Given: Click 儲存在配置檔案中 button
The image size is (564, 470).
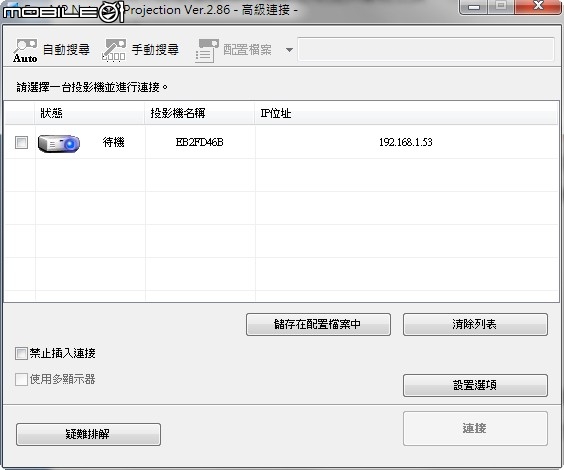Looking at the screenshot, I should coord(318,324).
